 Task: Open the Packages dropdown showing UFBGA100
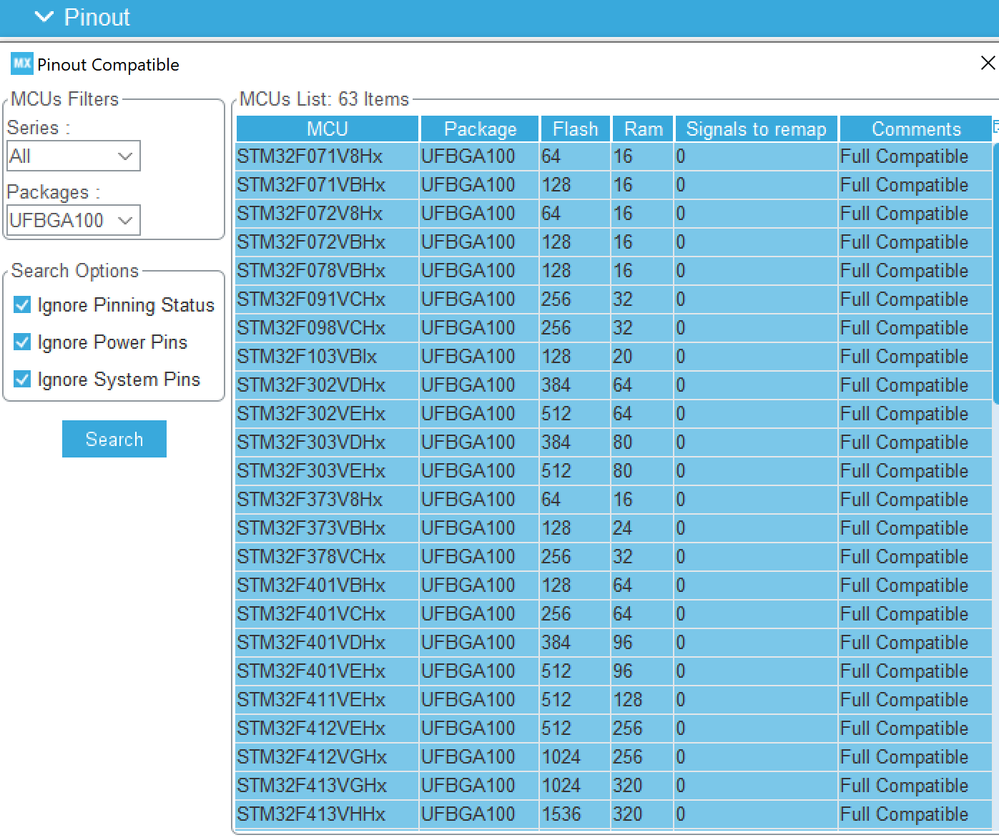click(73, 220)
